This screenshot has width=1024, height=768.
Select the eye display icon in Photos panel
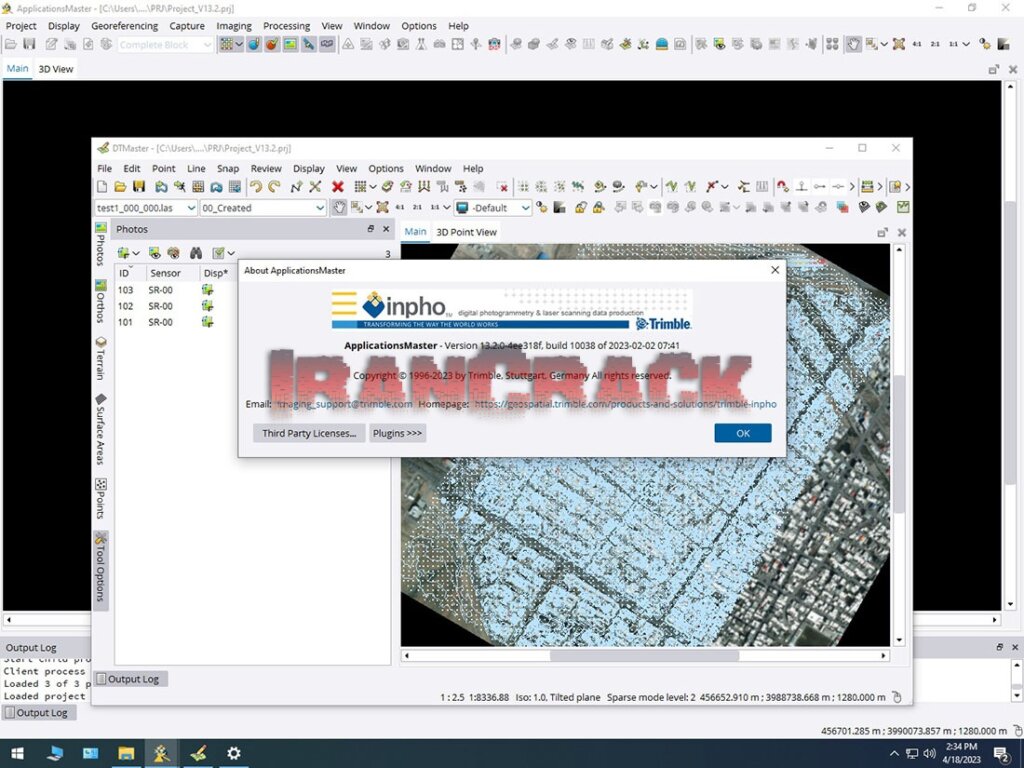coord(155,253)
